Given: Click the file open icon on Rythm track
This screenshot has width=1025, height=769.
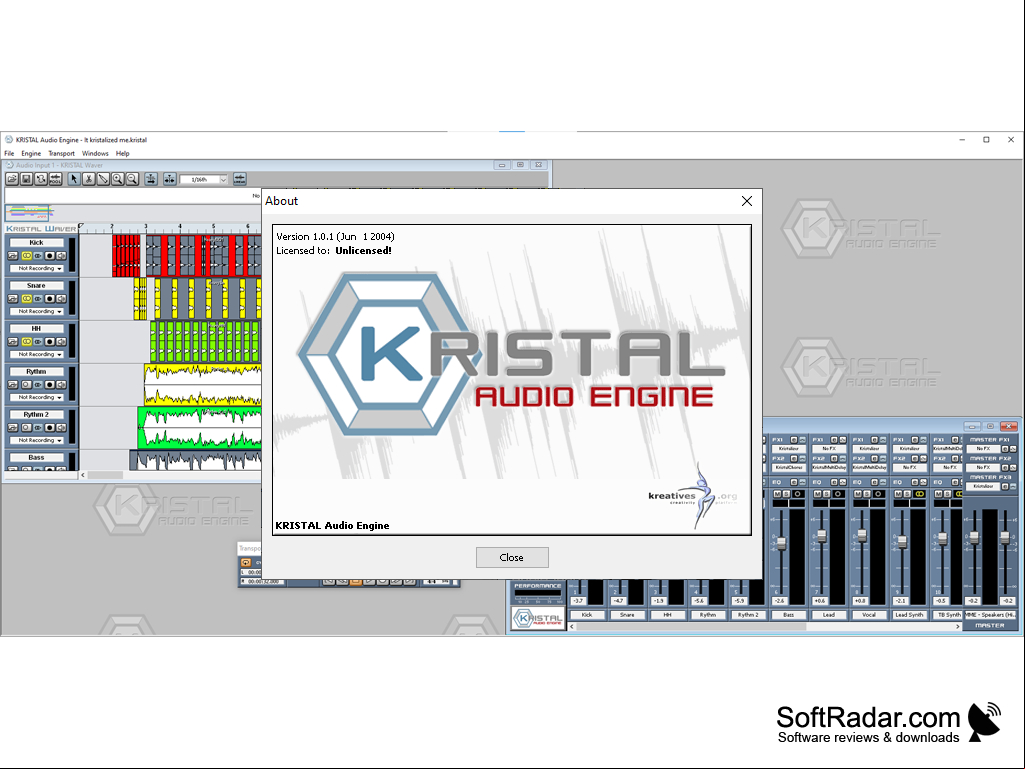Looking at the screenshot, I should pos(12,385).
